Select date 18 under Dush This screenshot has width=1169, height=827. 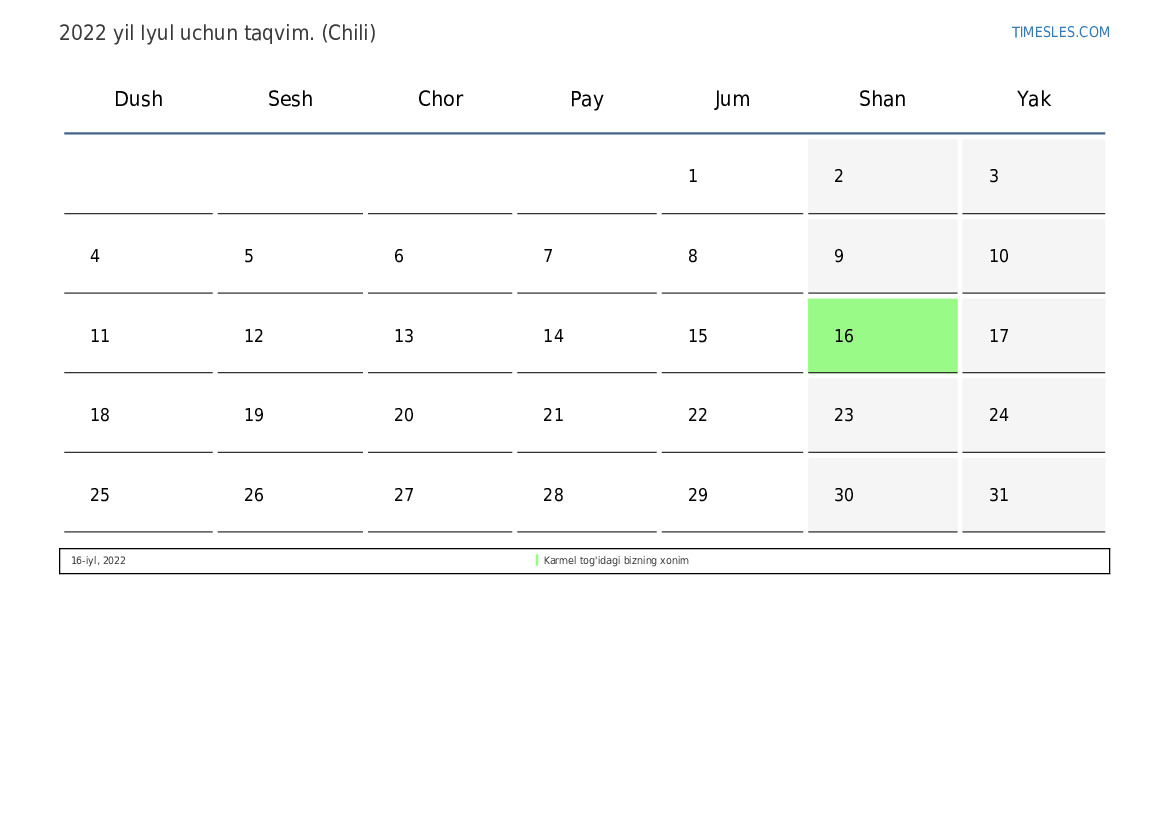coord(100,415)
